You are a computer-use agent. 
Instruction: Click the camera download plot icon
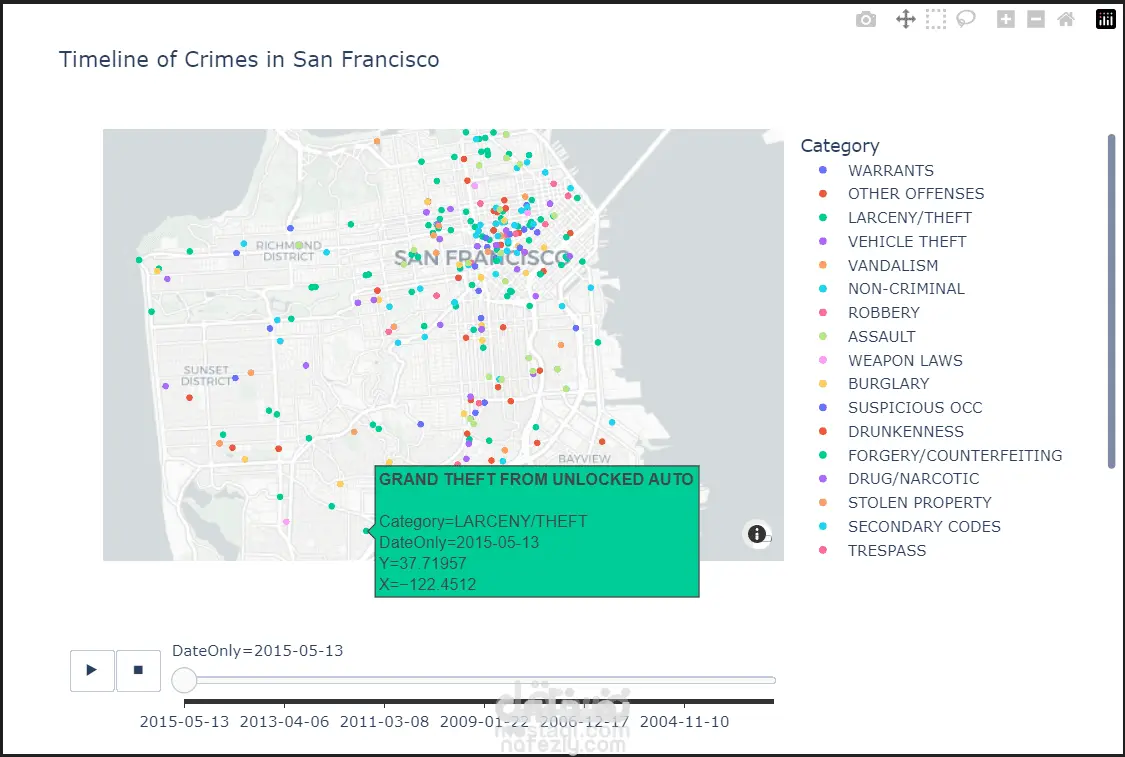click(866, 19)
